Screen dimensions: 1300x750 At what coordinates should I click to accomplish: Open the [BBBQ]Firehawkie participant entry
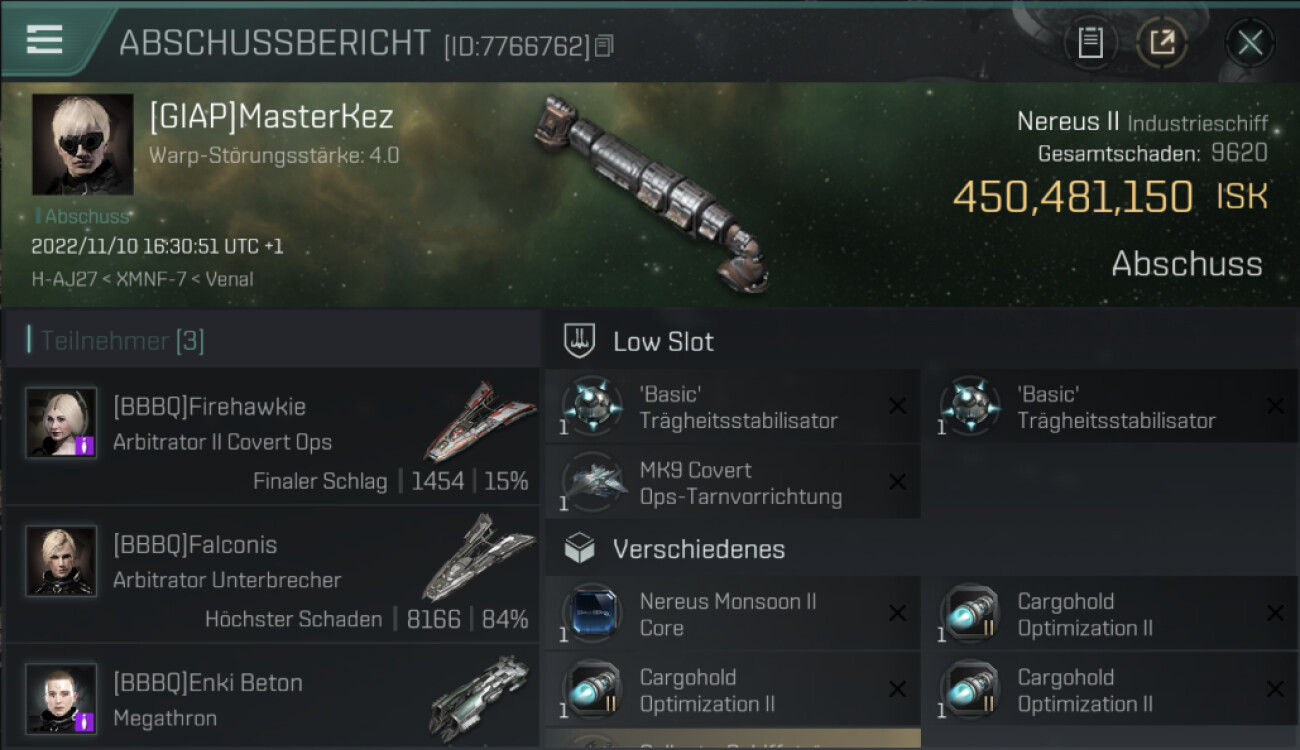(x=272, y=436)
